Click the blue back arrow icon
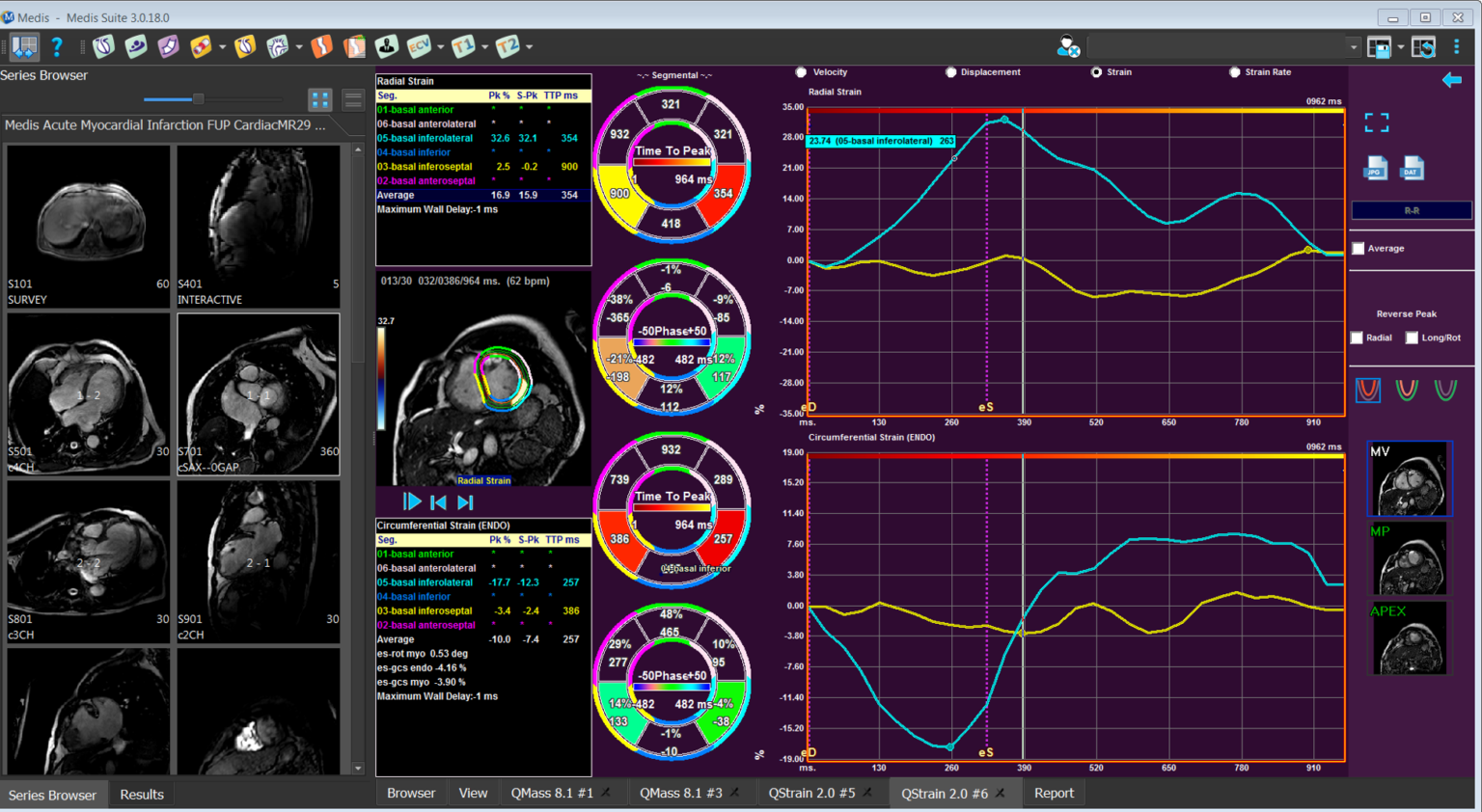 coord(1452,80)
